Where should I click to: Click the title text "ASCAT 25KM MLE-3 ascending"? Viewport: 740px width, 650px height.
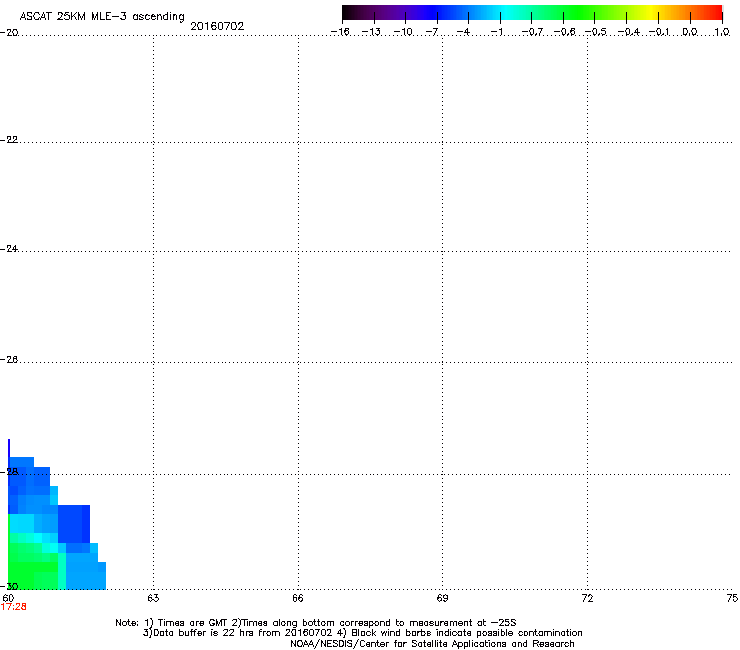102,17
